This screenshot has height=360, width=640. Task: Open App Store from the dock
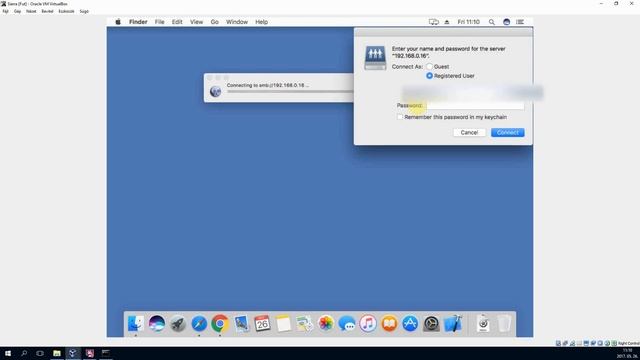tap(410, 324)
